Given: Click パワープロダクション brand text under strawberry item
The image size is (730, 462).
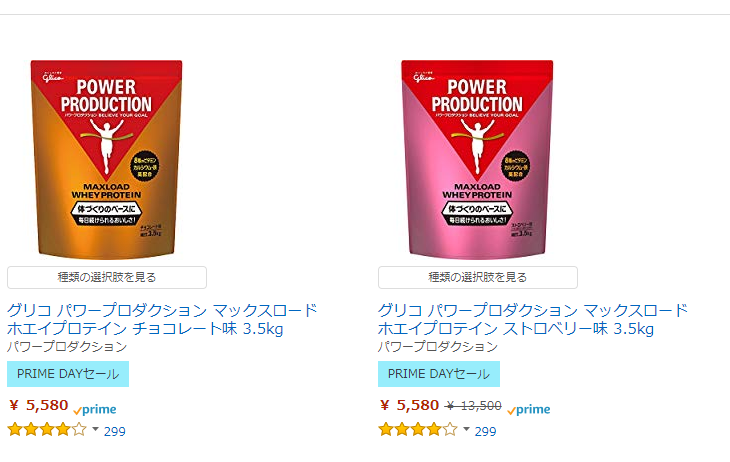Looking at the screenshot, I should point(438,347).
